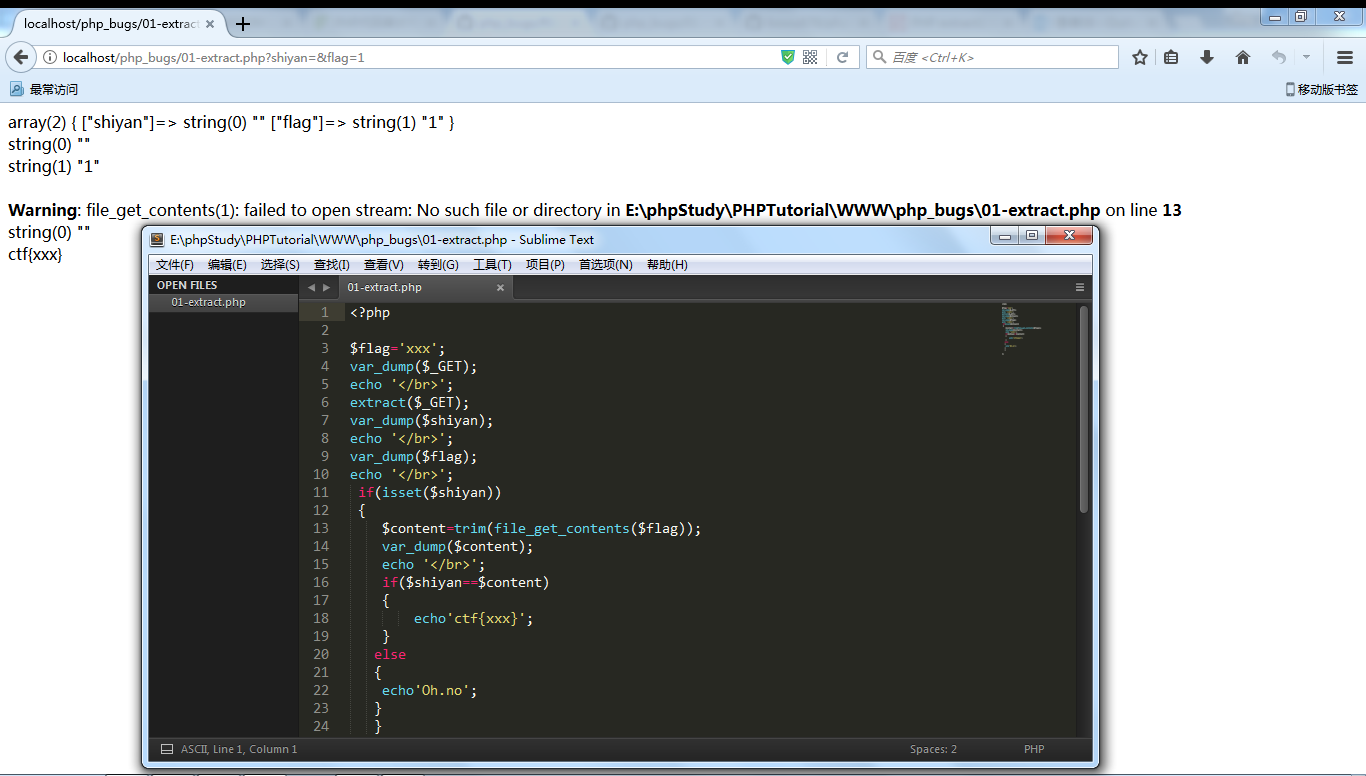
Task: Change indentation via Spaces: 2
Action: (x=933, y=749)
